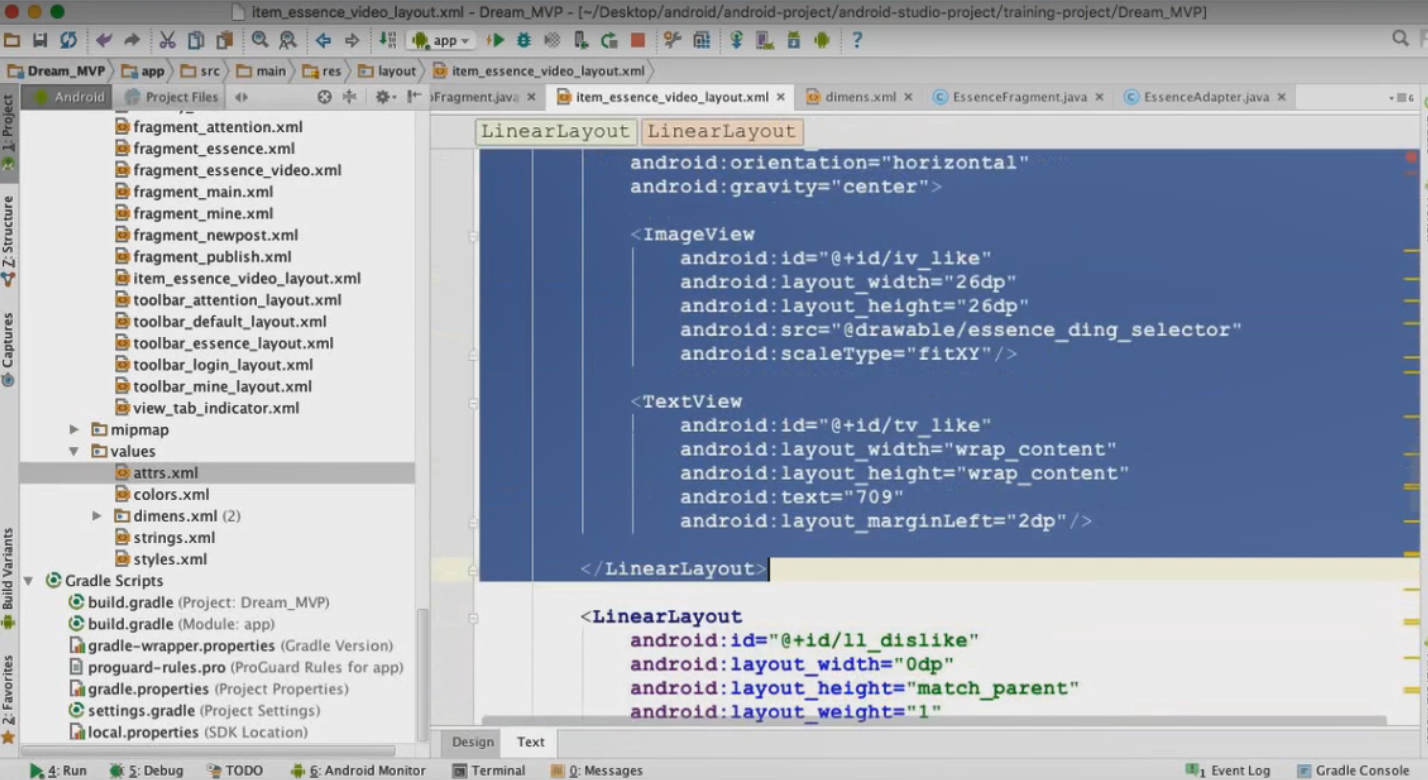1428x780 pixels.
Task: Click the Replace search icon
Action: click(287, 40)
